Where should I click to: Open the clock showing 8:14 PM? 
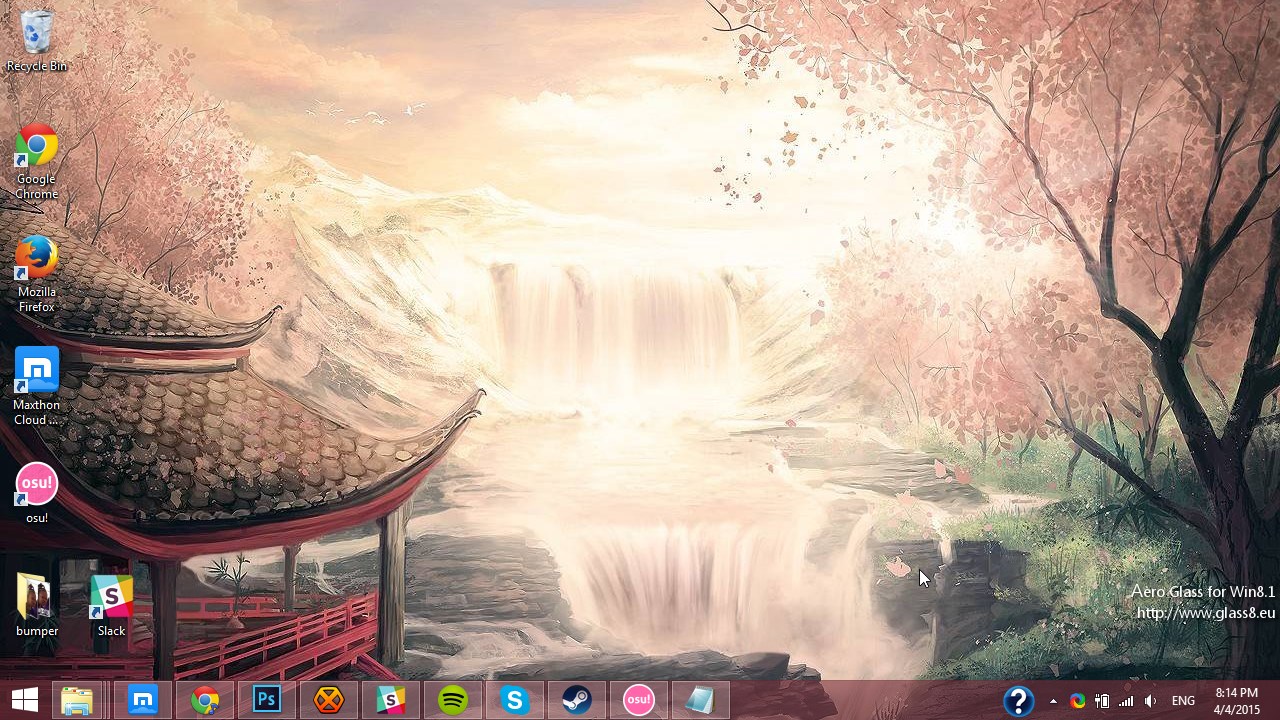1237,701
